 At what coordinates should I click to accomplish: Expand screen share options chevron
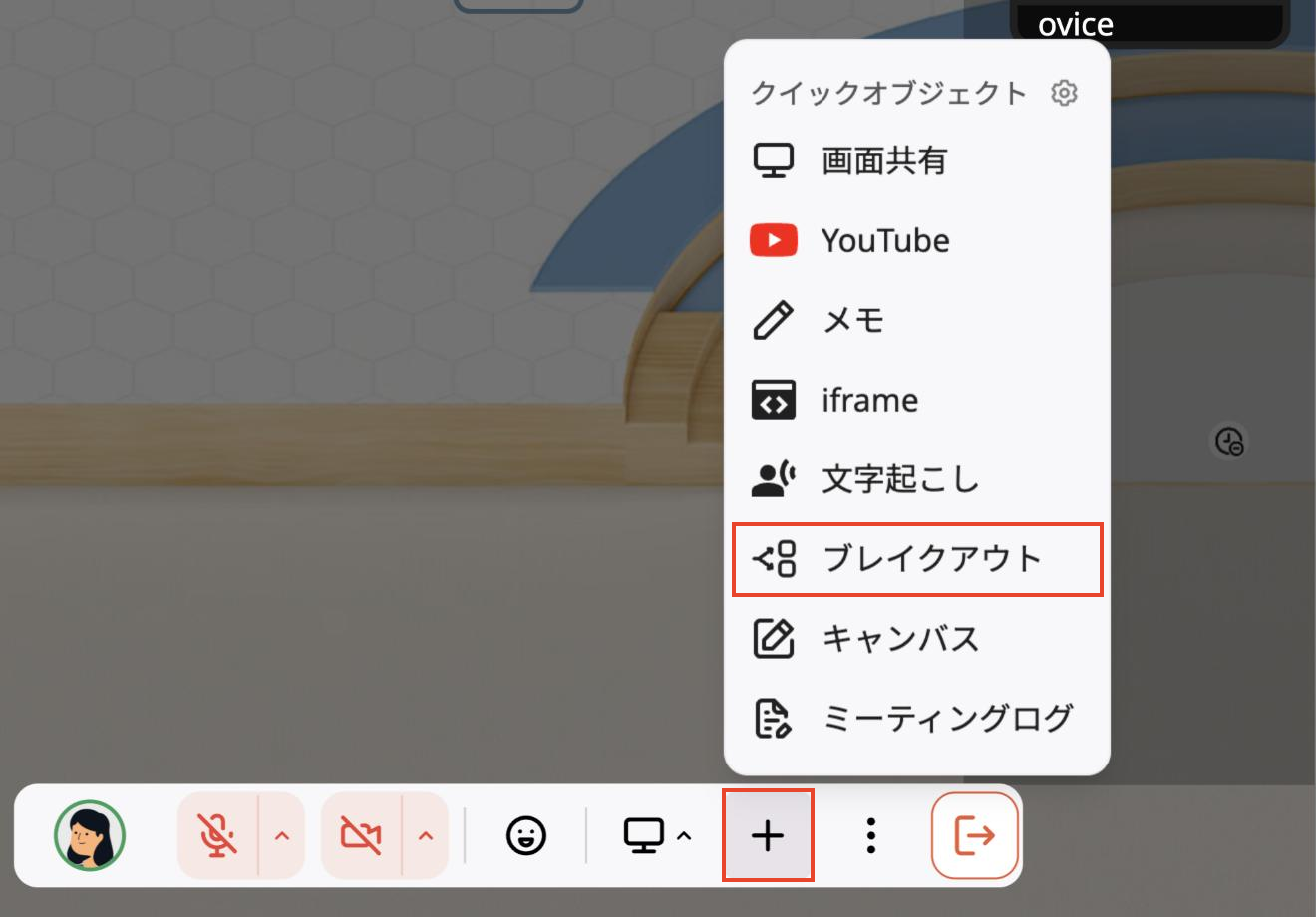(x=684, y=835)
